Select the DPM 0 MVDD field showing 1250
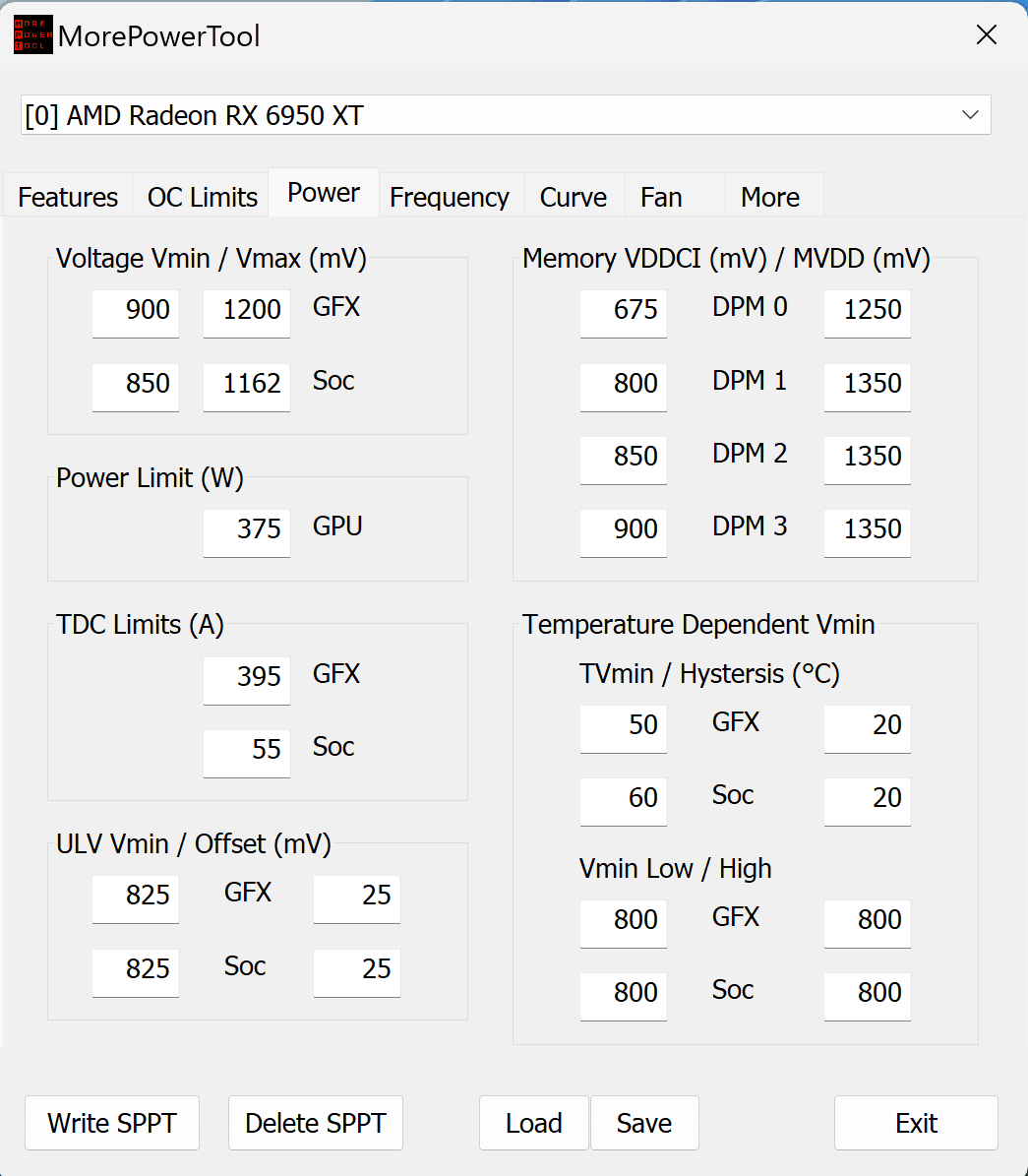The height and width of the screenshot is (1176, 1028). pos(868,314)
